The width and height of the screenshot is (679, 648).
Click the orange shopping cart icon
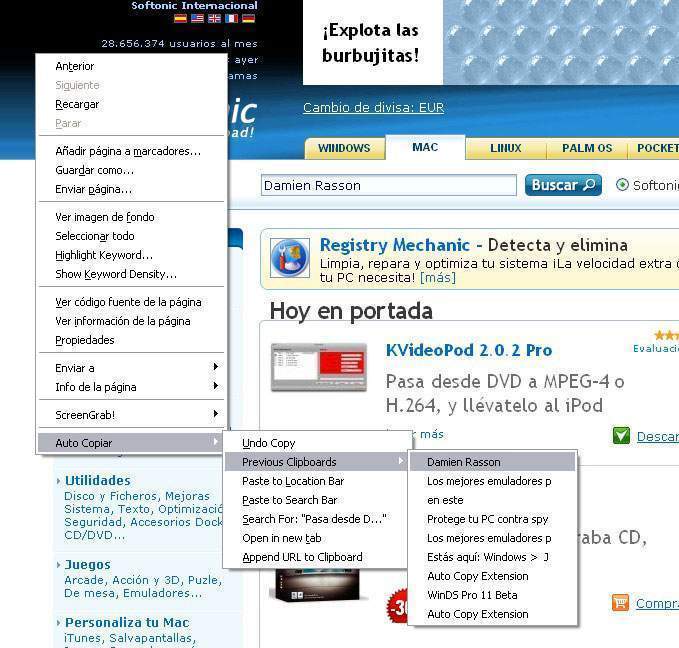[x=620, y=603]
